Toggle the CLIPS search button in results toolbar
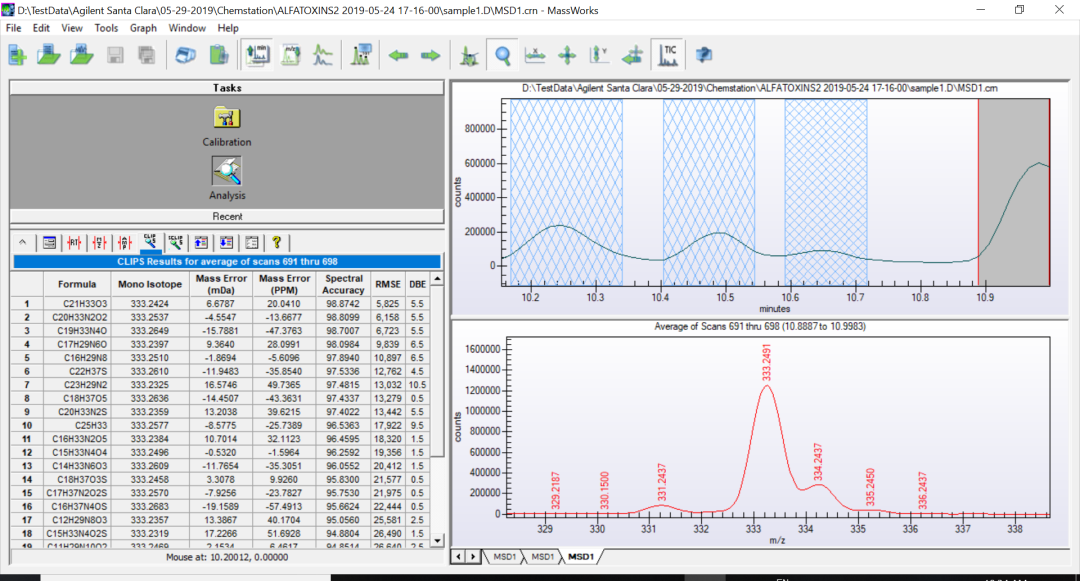 150,242
